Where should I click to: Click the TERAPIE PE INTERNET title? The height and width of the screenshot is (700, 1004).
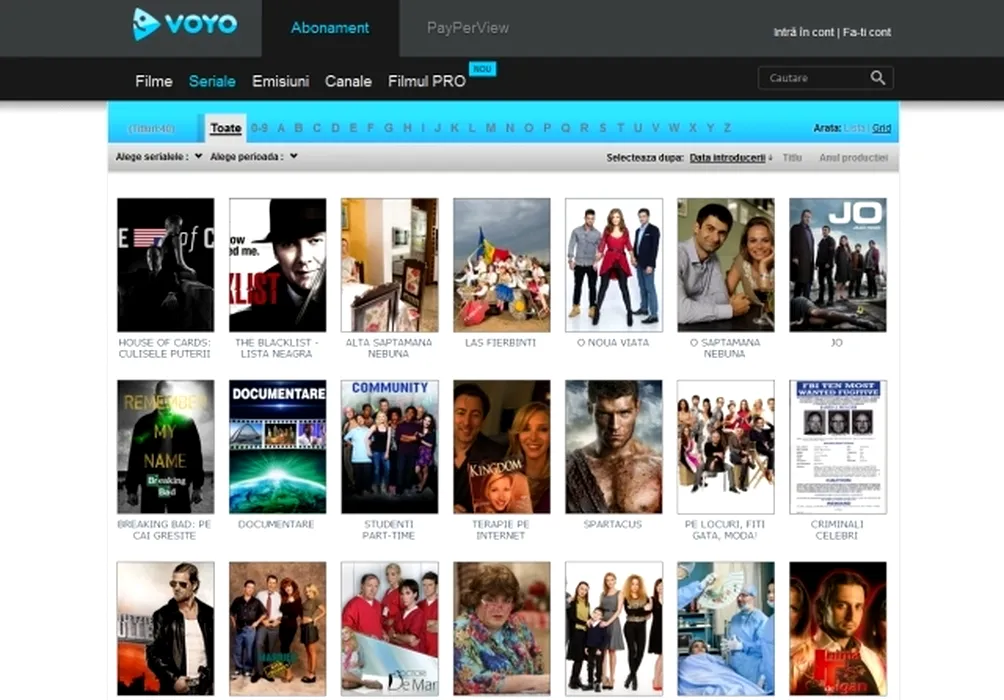click(x=501, y=530)
